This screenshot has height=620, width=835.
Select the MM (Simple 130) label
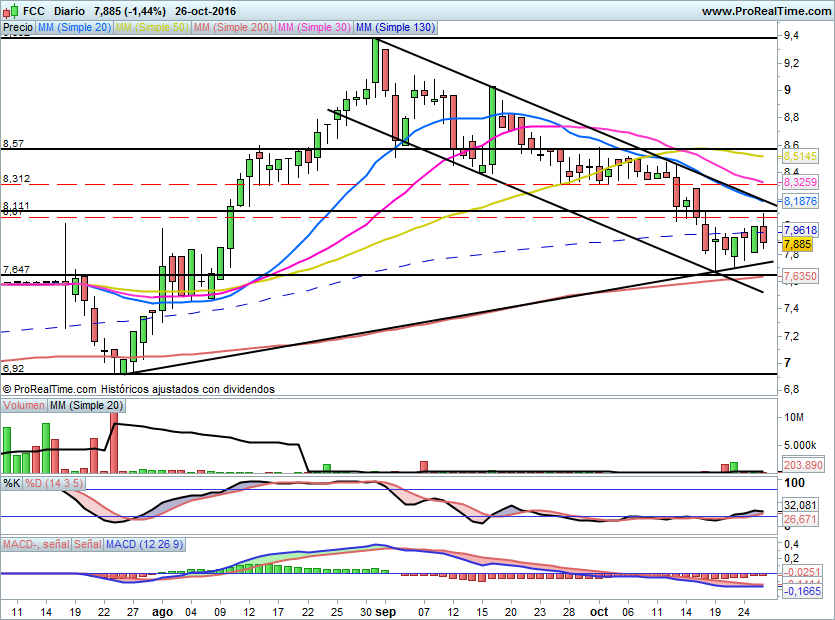pyautogui.click(x=396, y=27)
